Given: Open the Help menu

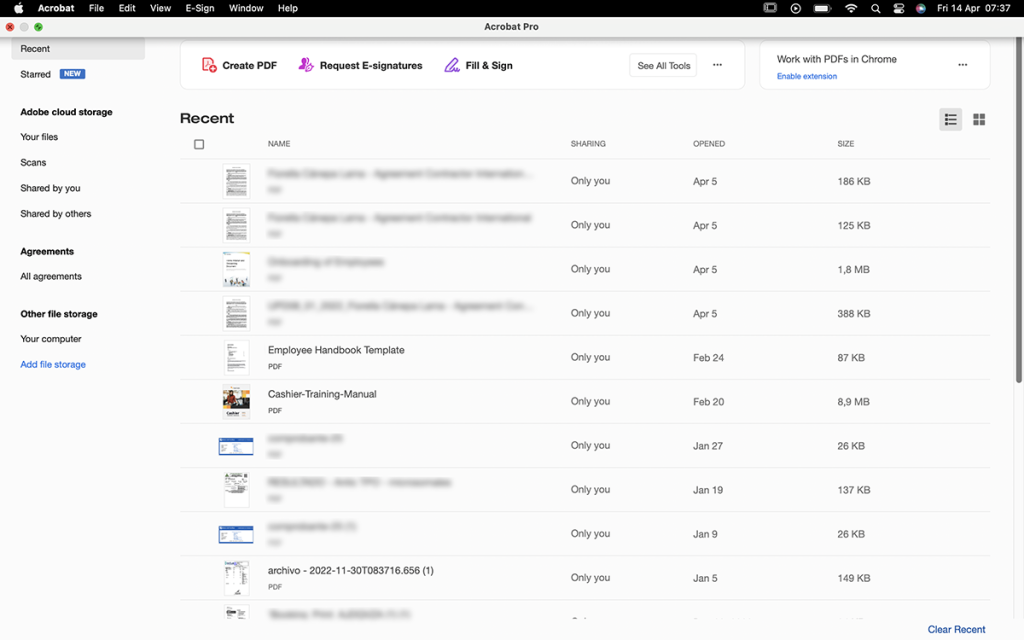Looking at the screenshot, I should point(287,8).
